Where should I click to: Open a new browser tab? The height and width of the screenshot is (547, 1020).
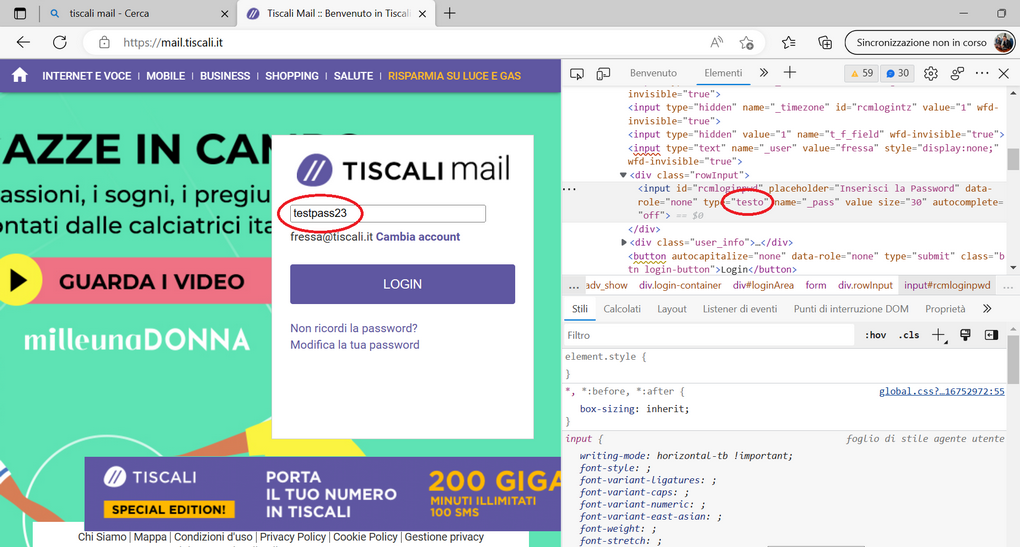[450, 13]
